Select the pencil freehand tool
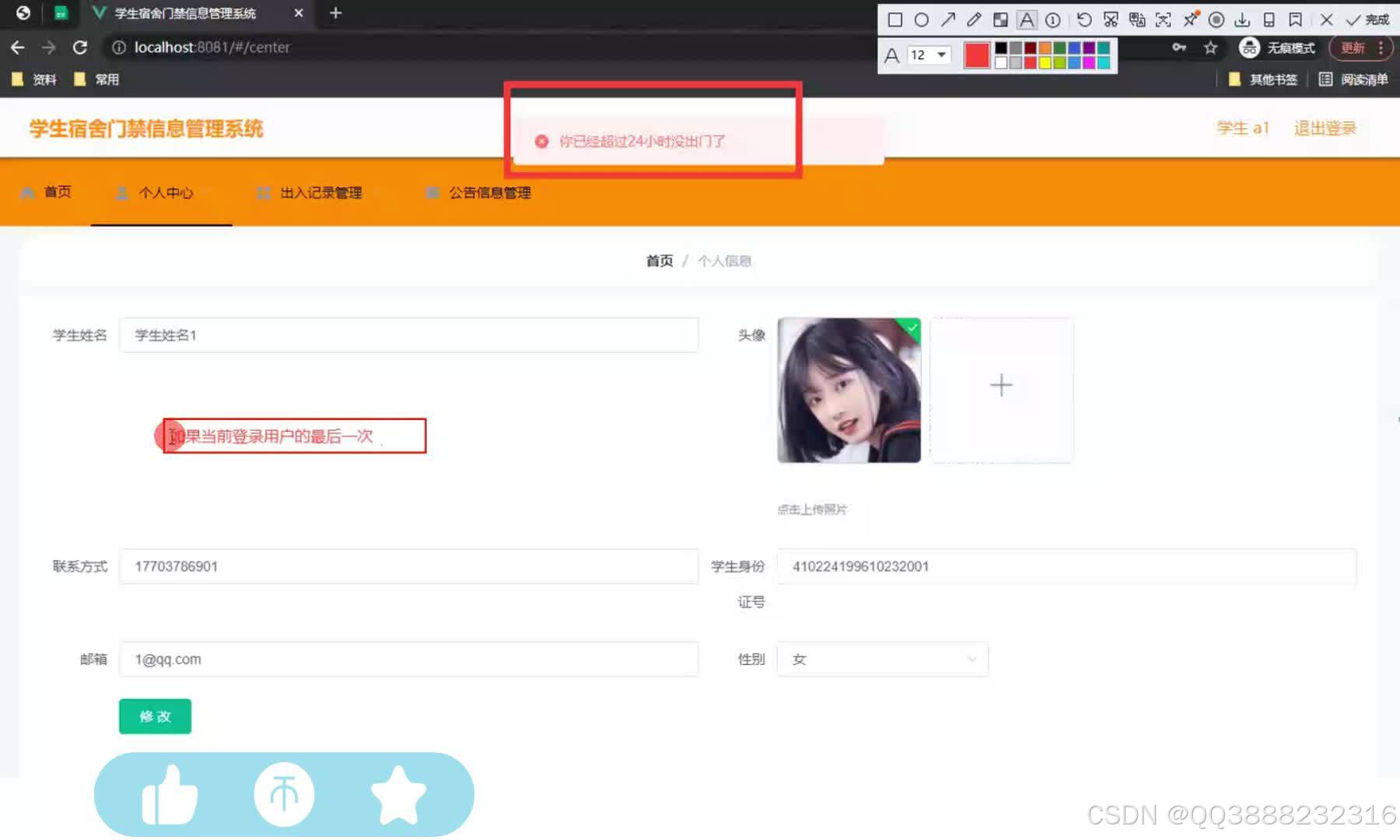Image resolution: width=1400 pixels, height=840 pixels. coord(975,19)
